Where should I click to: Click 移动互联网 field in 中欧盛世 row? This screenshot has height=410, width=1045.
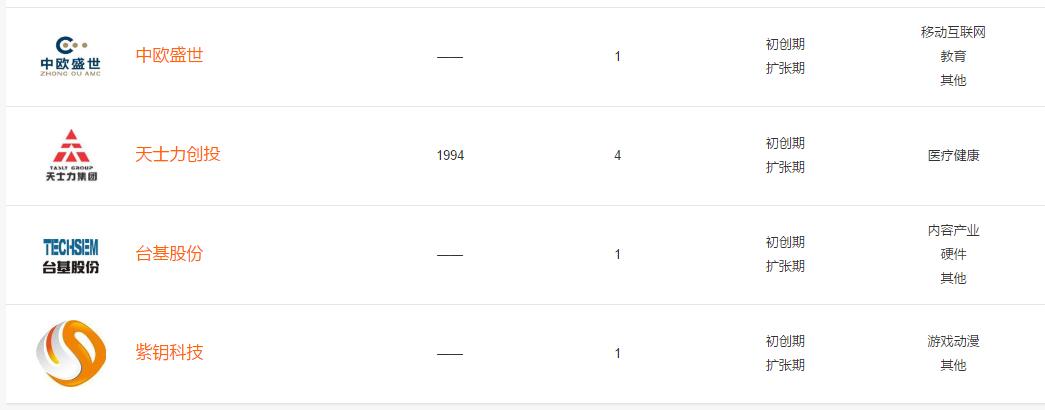click(953, 33)
